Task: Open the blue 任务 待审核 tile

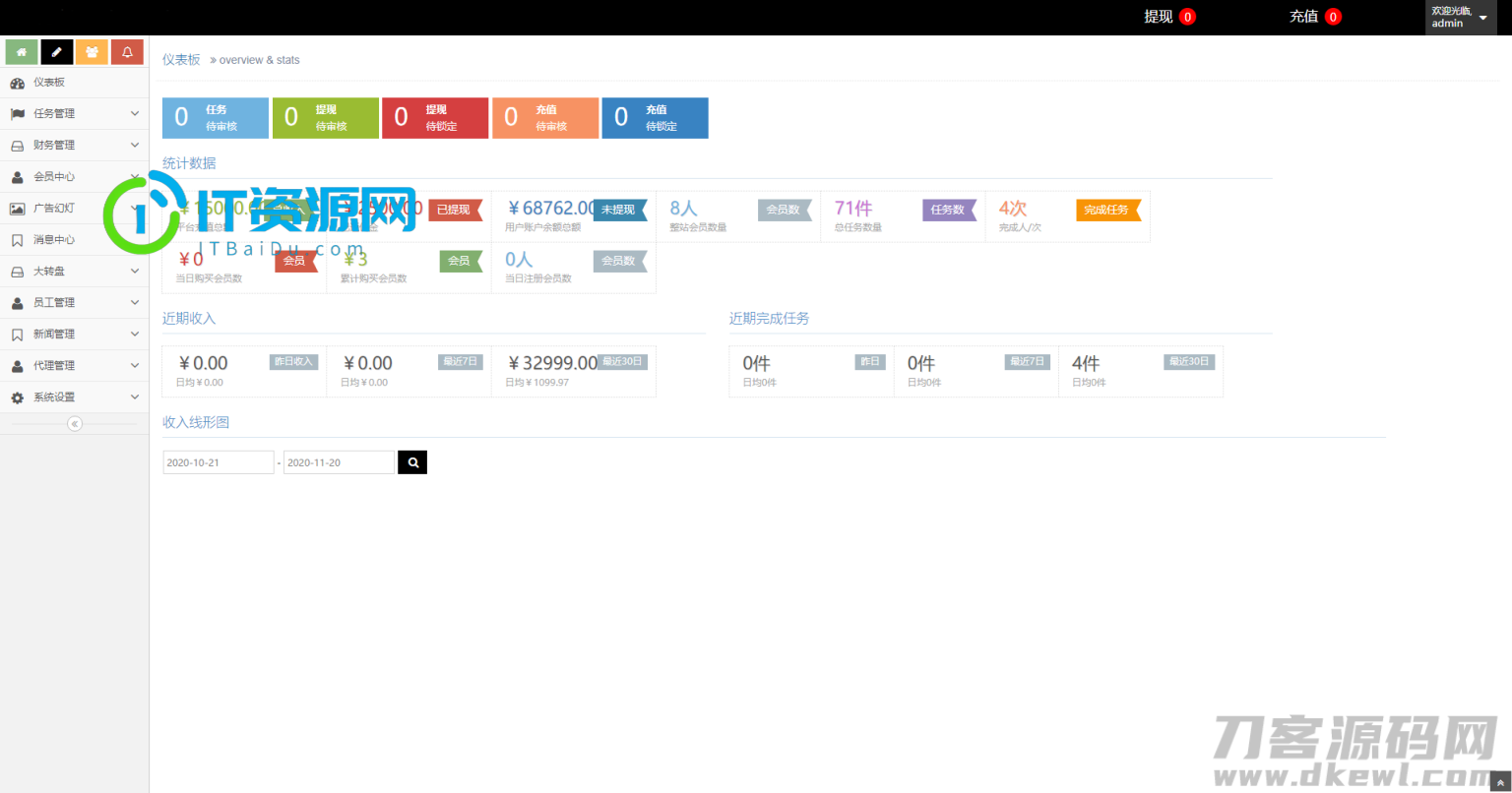Action: click(x=216, y=118)
